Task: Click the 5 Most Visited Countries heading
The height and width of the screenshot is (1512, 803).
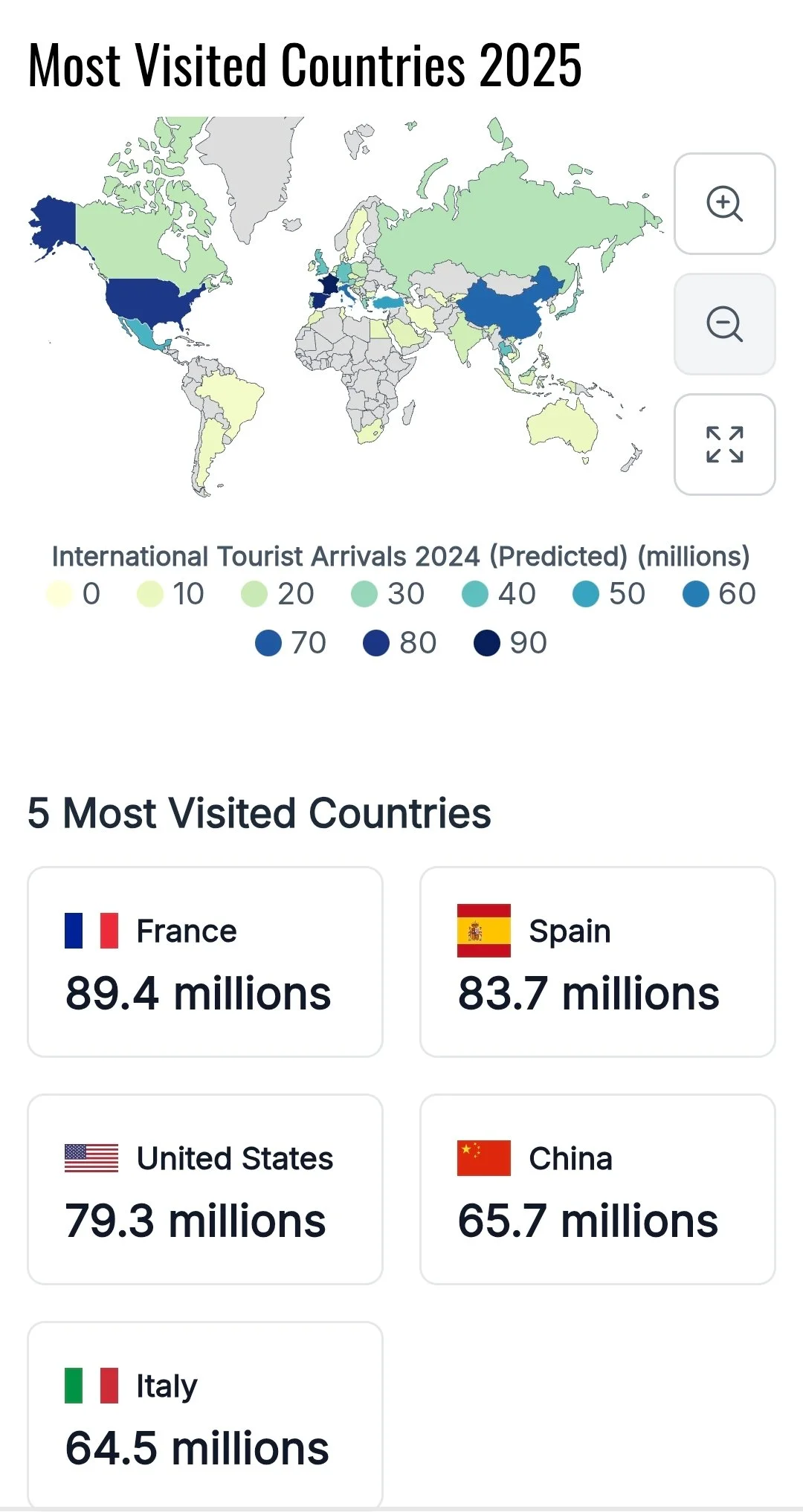Action: point(259,813)
